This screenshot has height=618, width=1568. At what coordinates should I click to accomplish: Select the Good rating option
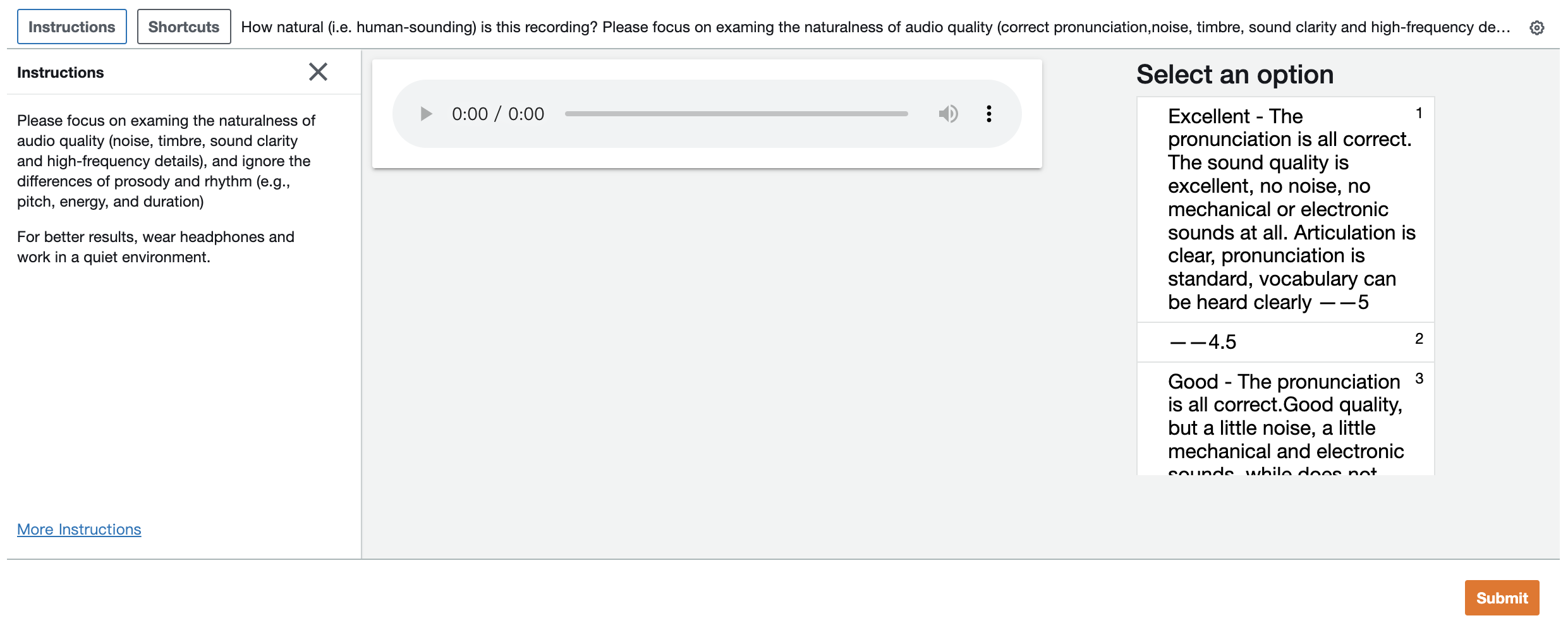(x=1284, y=417)
